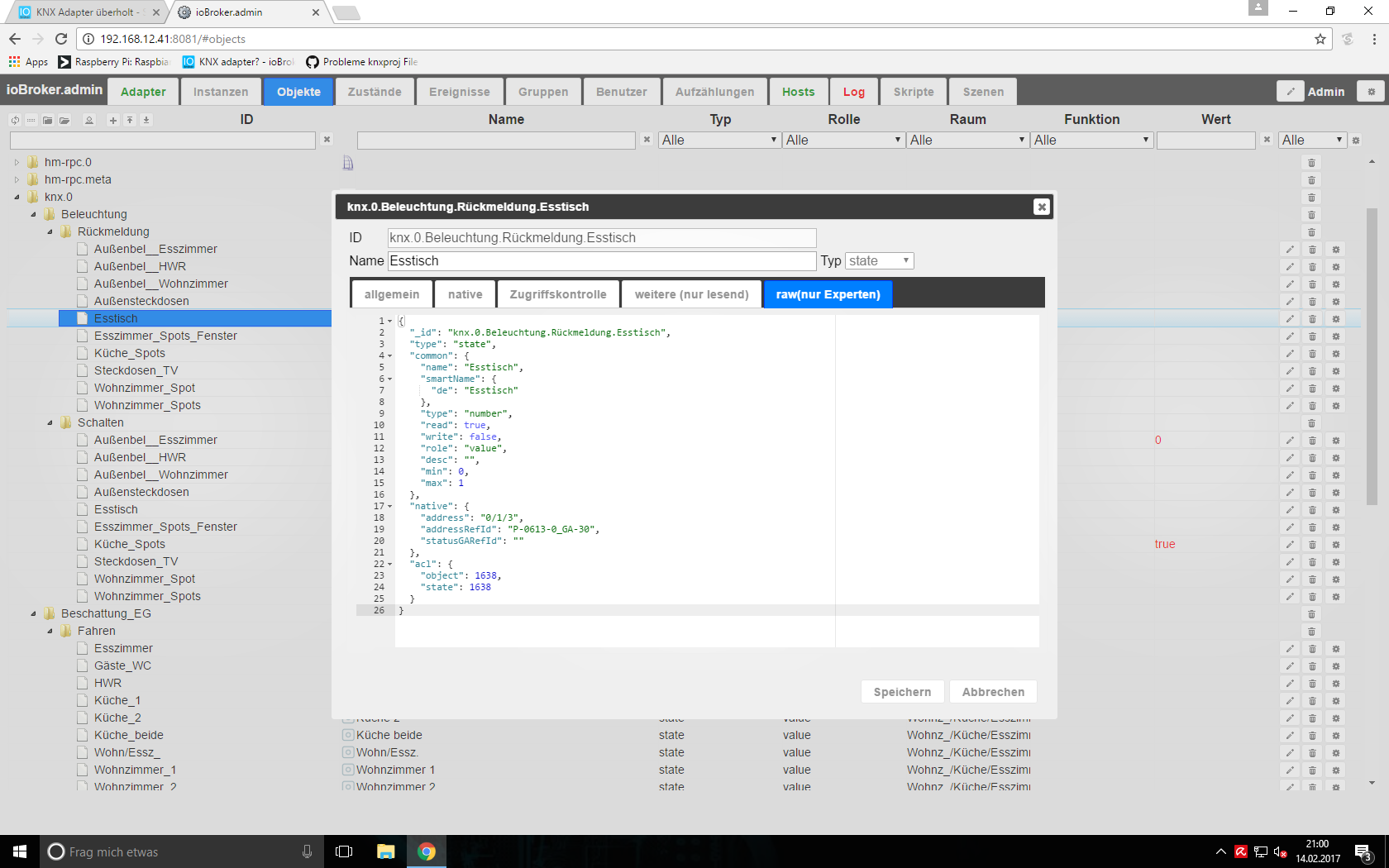Open the Log tab
Image resolution: width=1389 pixels, height=868 pixels.
[x=854, y=92]
